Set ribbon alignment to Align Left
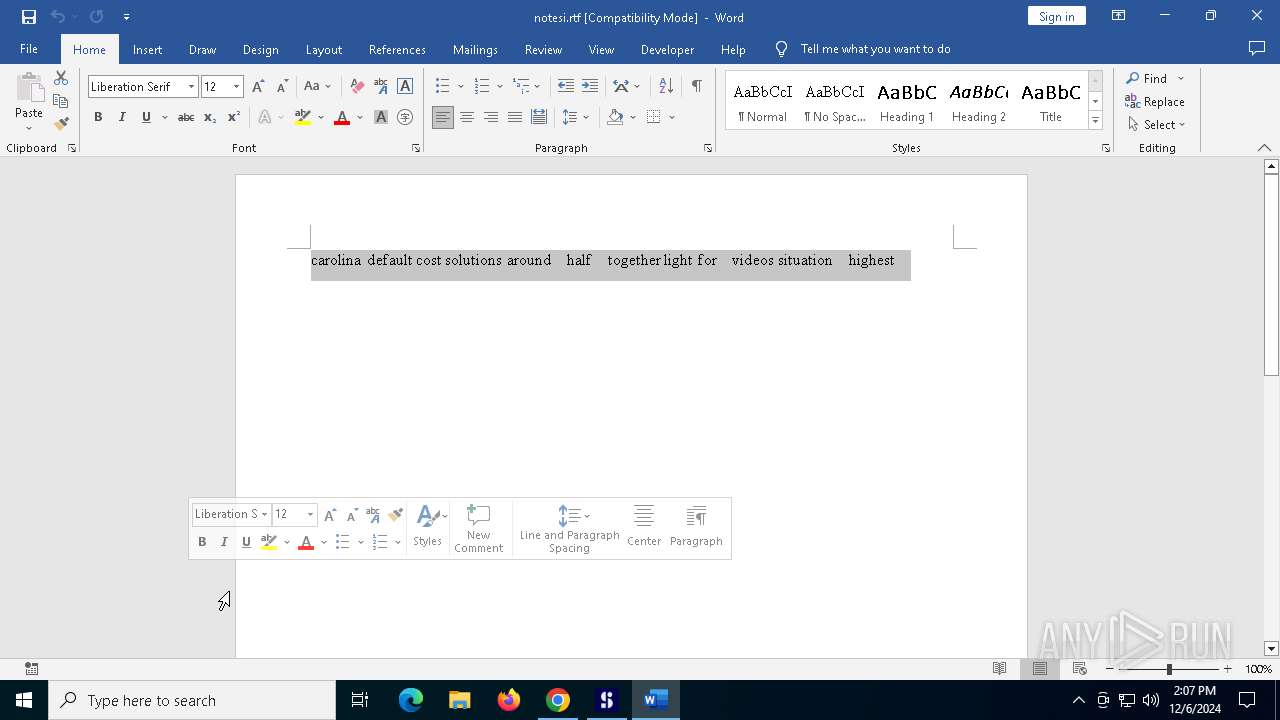1280x720 pixels. click(443, 117)
